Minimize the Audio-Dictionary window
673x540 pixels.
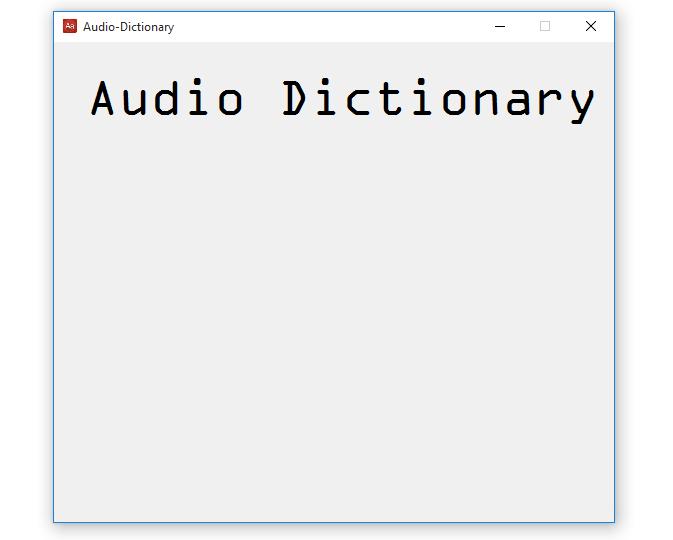tap(500, 27)
